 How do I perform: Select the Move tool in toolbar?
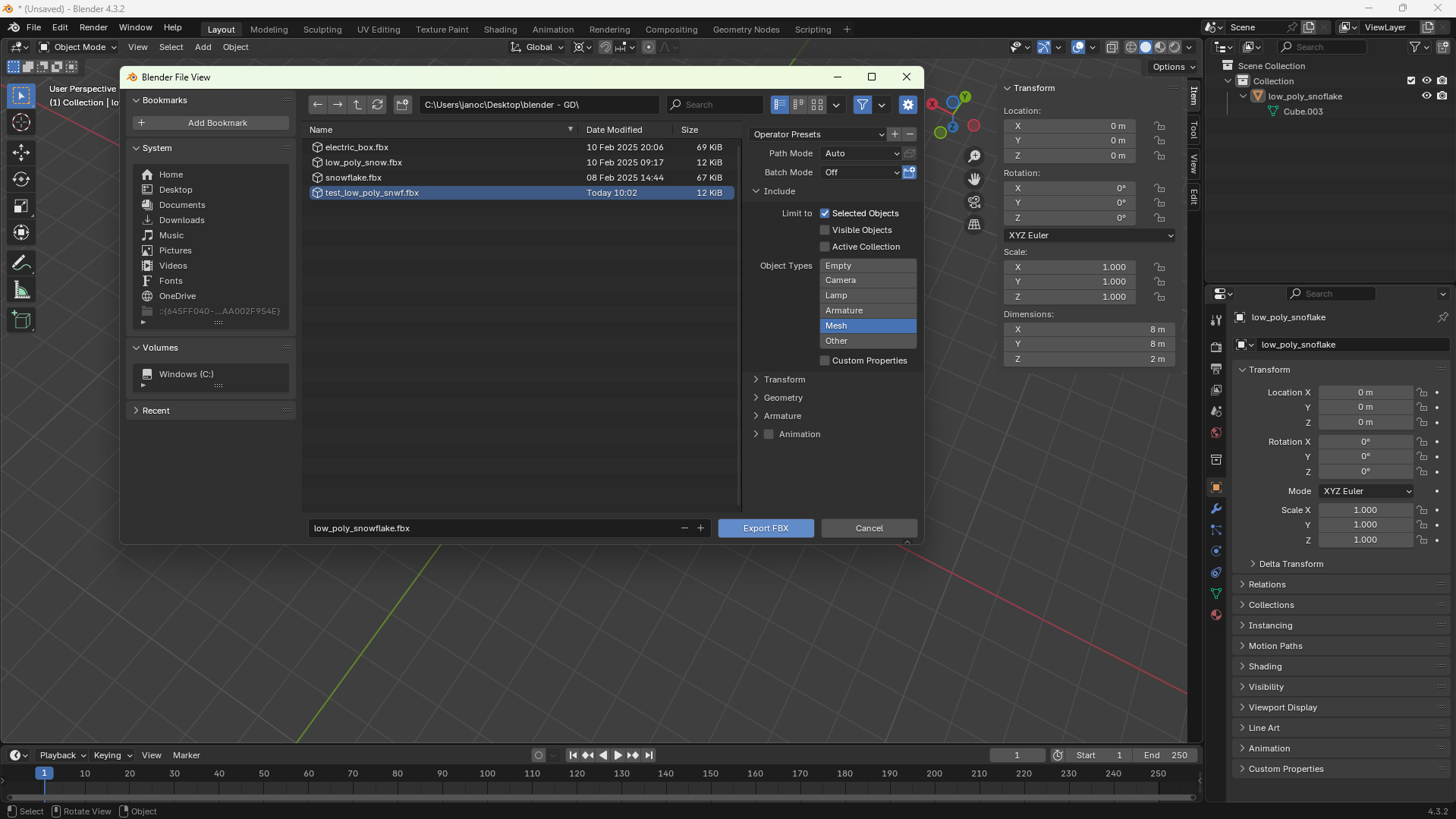click(x=21, y=153)
